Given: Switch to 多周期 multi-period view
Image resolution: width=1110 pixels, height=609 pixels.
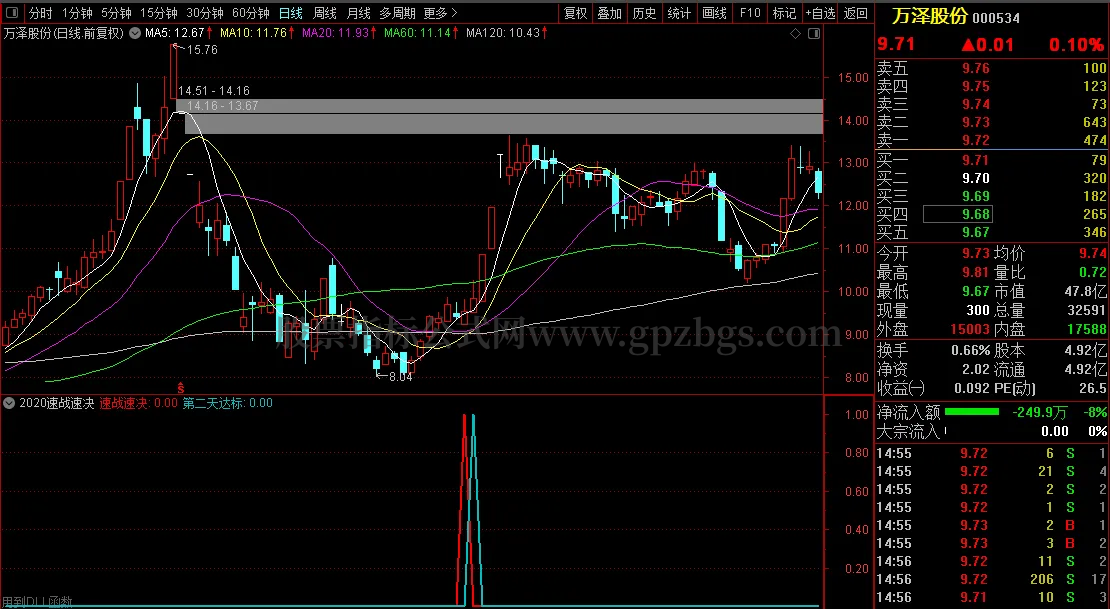Looking at the screenshot, I should pyautogui.click(x=397, y=14).
